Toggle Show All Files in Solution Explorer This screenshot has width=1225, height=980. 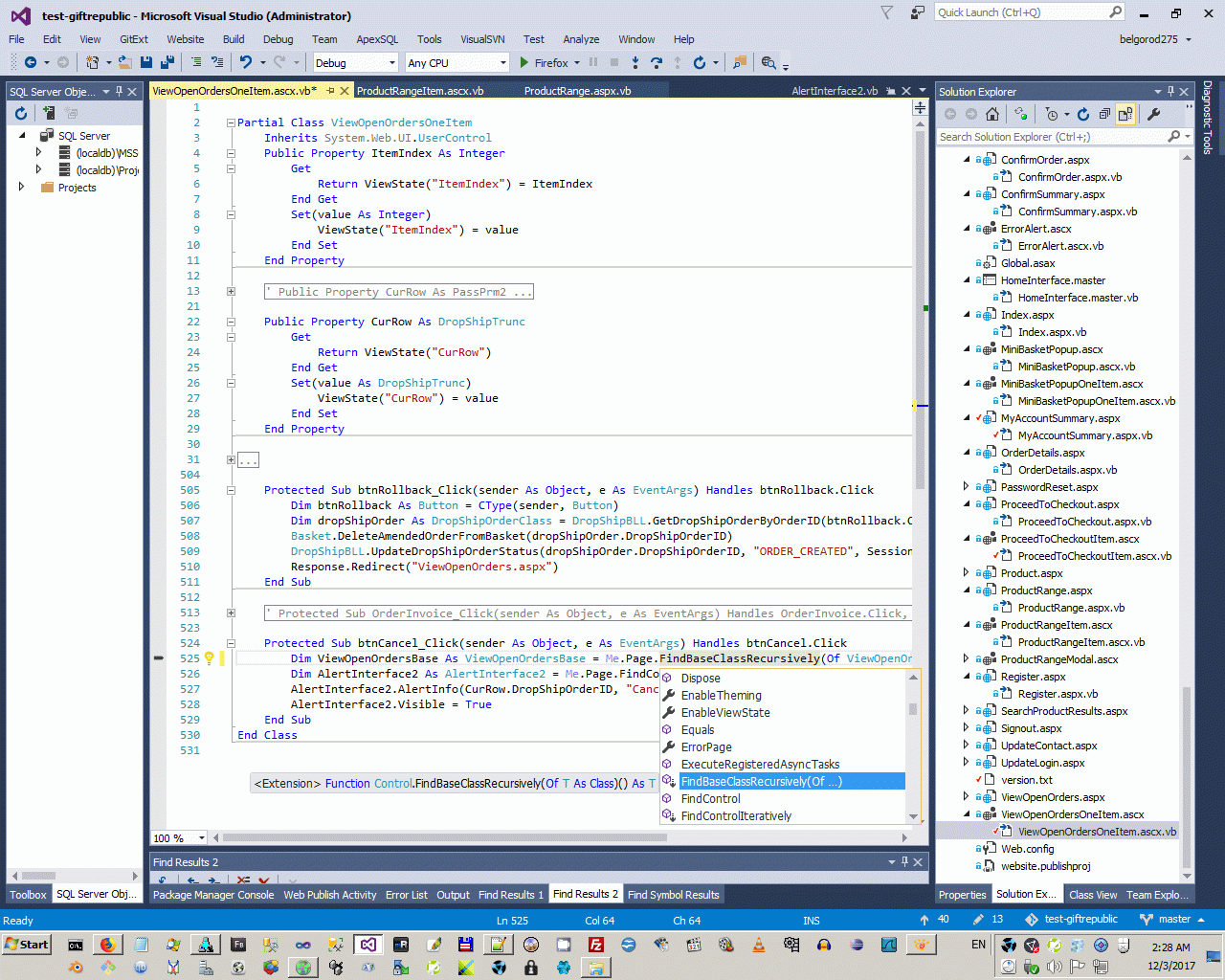1125,114
